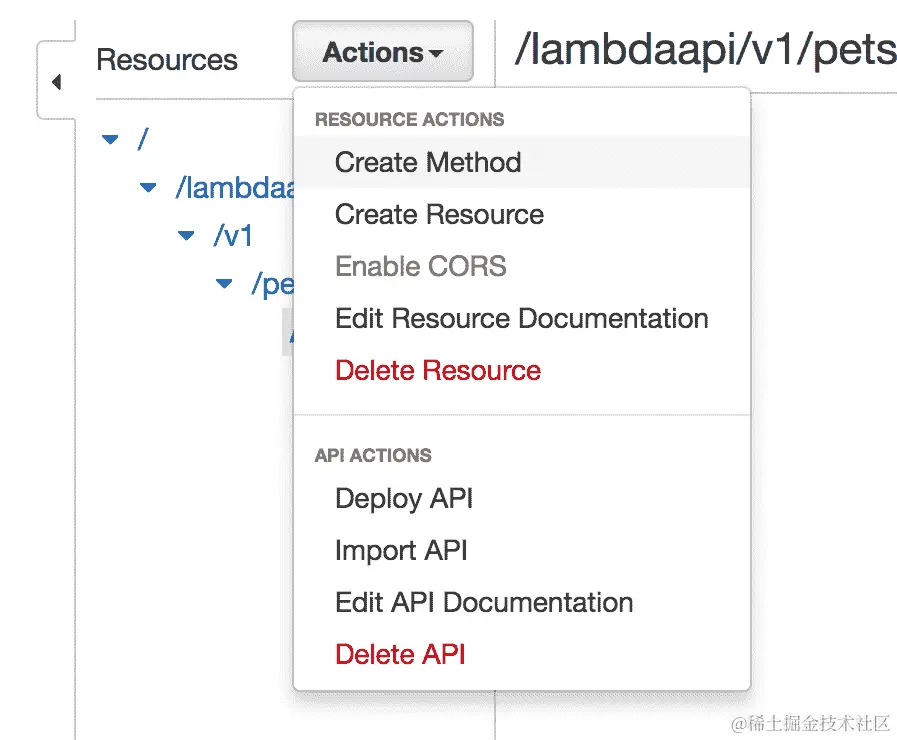This screenshot has height=740, width=897.
Task: Collapse the left sidebar panel arrow
Action: (56, 81)
